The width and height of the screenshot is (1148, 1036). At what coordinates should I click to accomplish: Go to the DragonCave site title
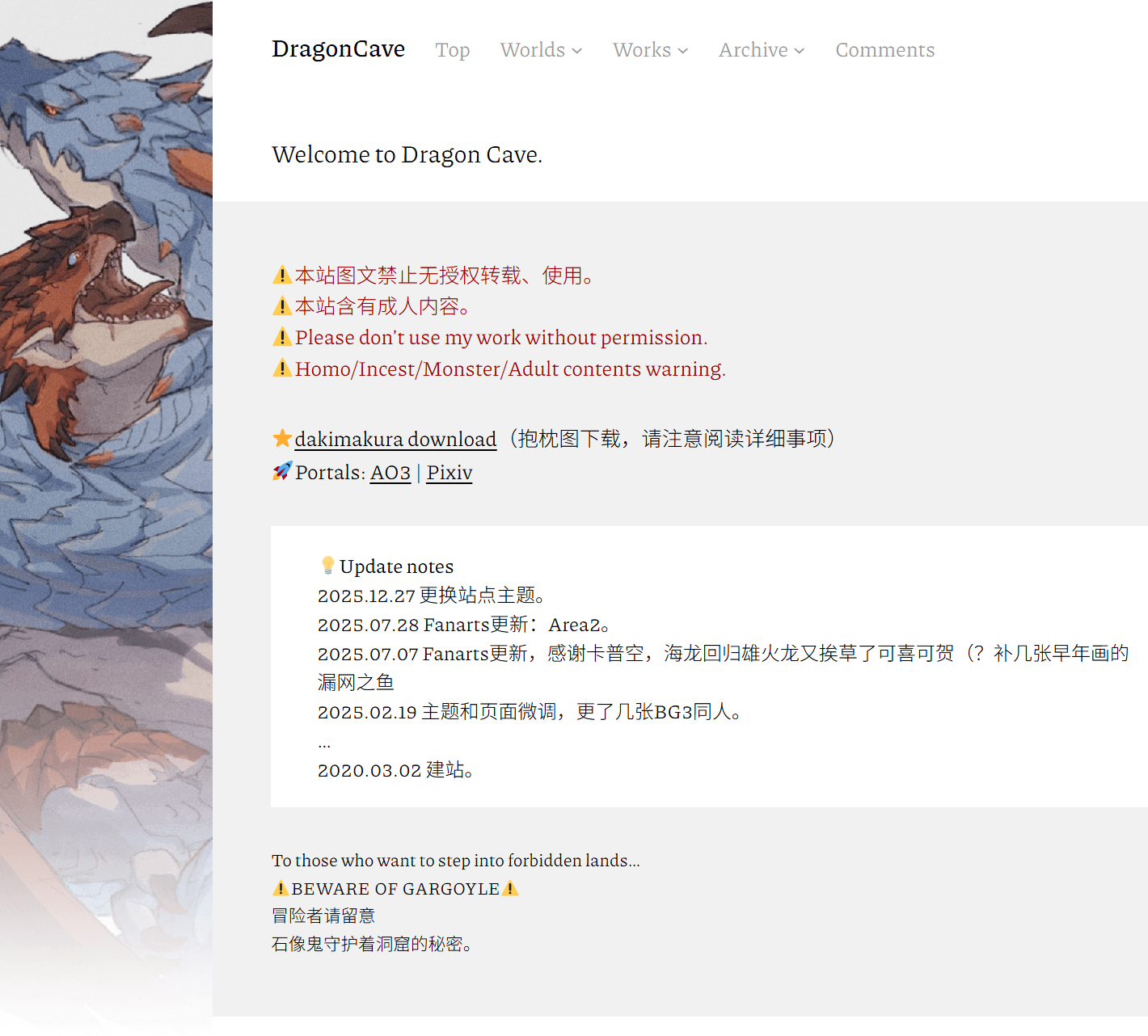339,48
